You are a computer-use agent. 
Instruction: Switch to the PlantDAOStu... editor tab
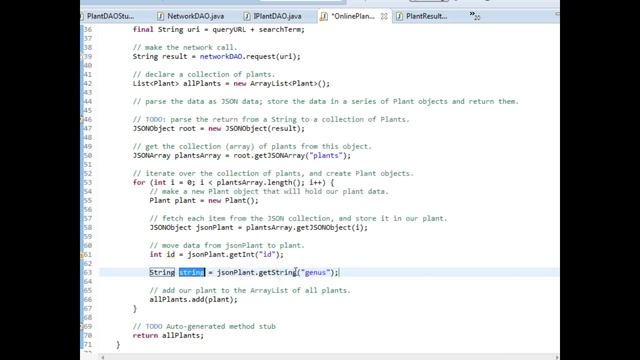click(110, 16)
